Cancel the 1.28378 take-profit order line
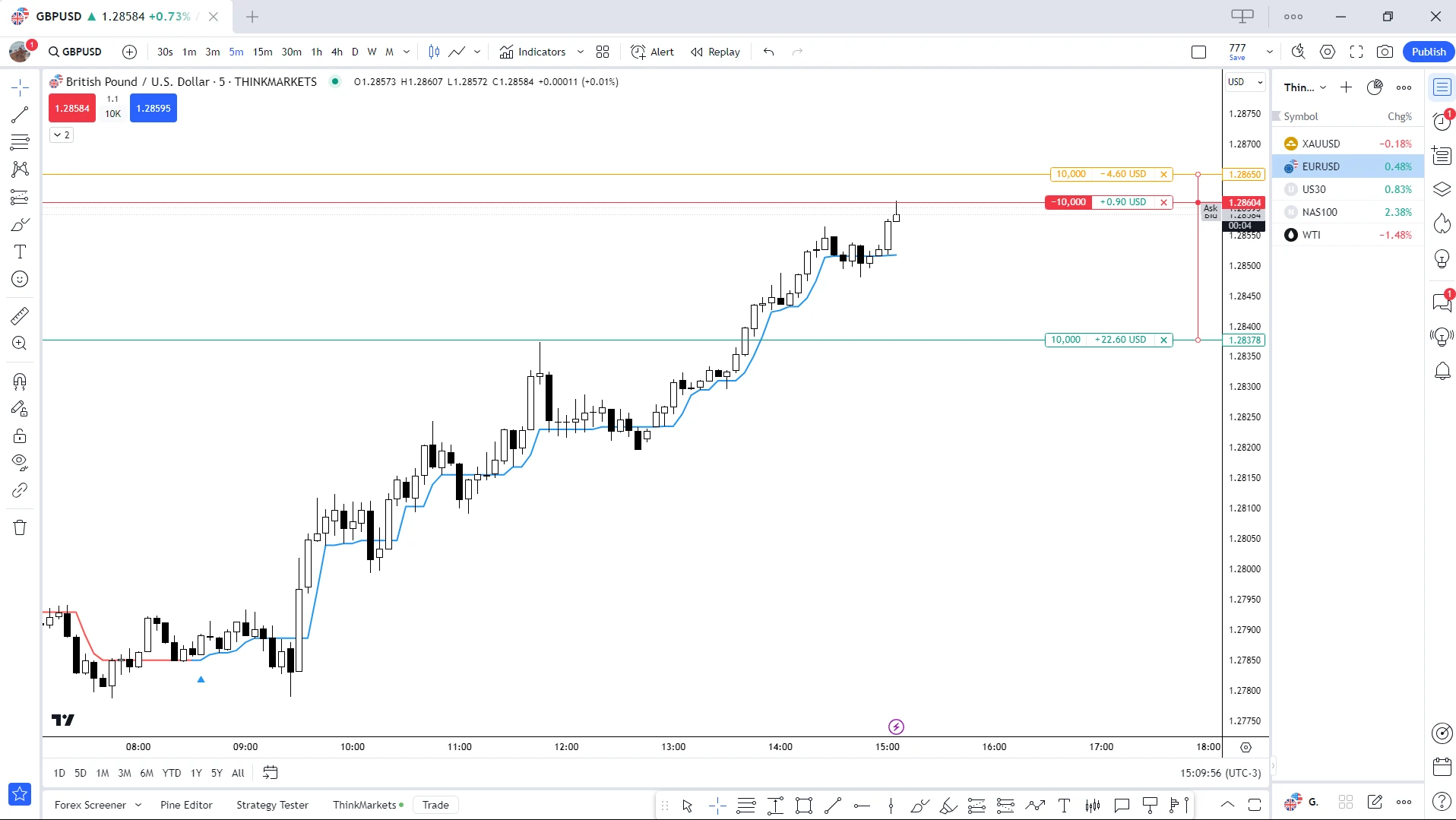Image resolution: width=1456 pixels, height=820 pixels. click(1163, 340)
